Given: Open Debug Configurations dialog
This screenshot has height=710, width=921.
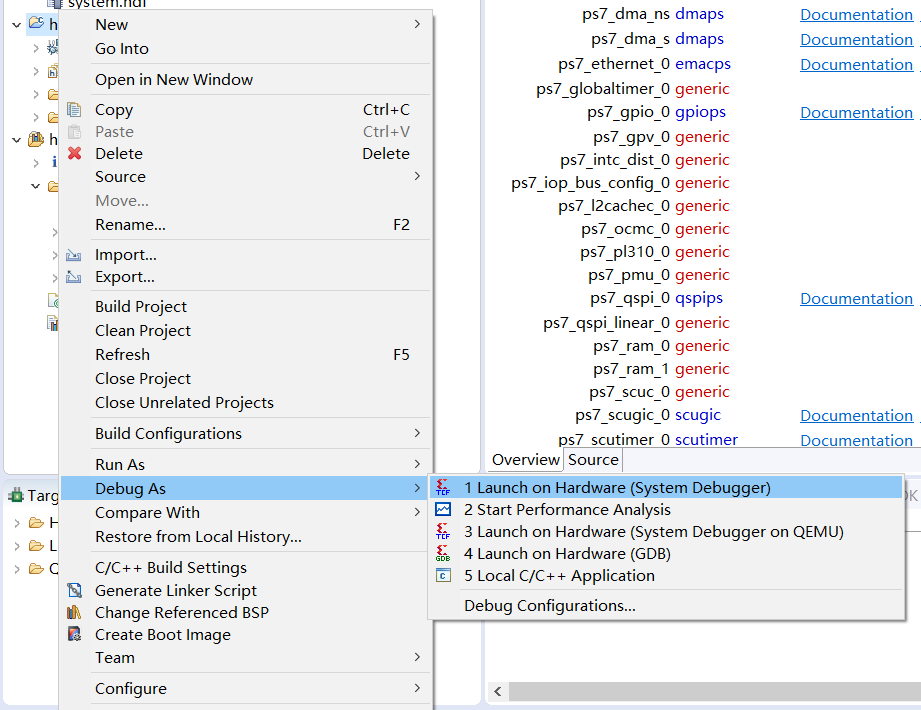Looking at the screenshot, I should pyautogui.click(x=549, y=606).
